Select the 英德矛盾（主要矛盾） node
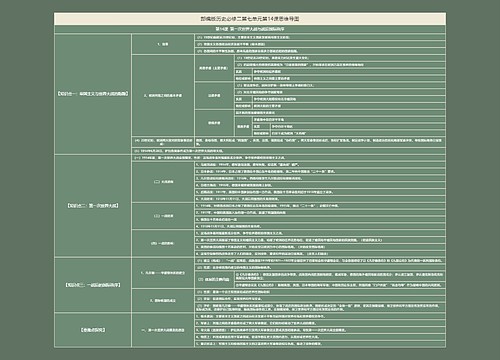 click(214, 68)
